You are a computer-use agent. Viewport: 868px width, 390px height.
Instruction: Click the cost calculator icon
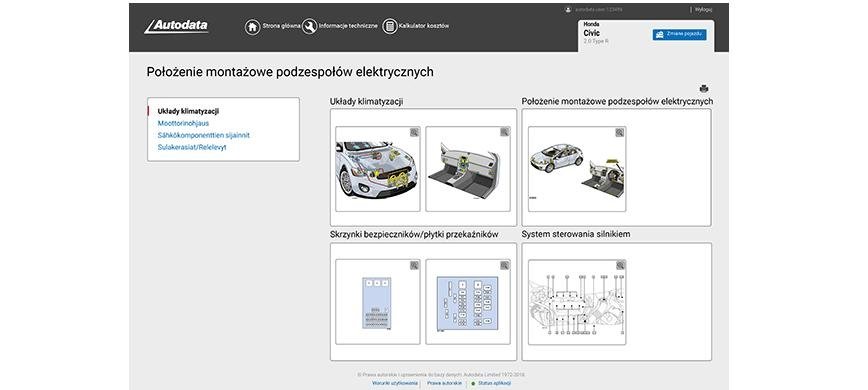[390, 27]
